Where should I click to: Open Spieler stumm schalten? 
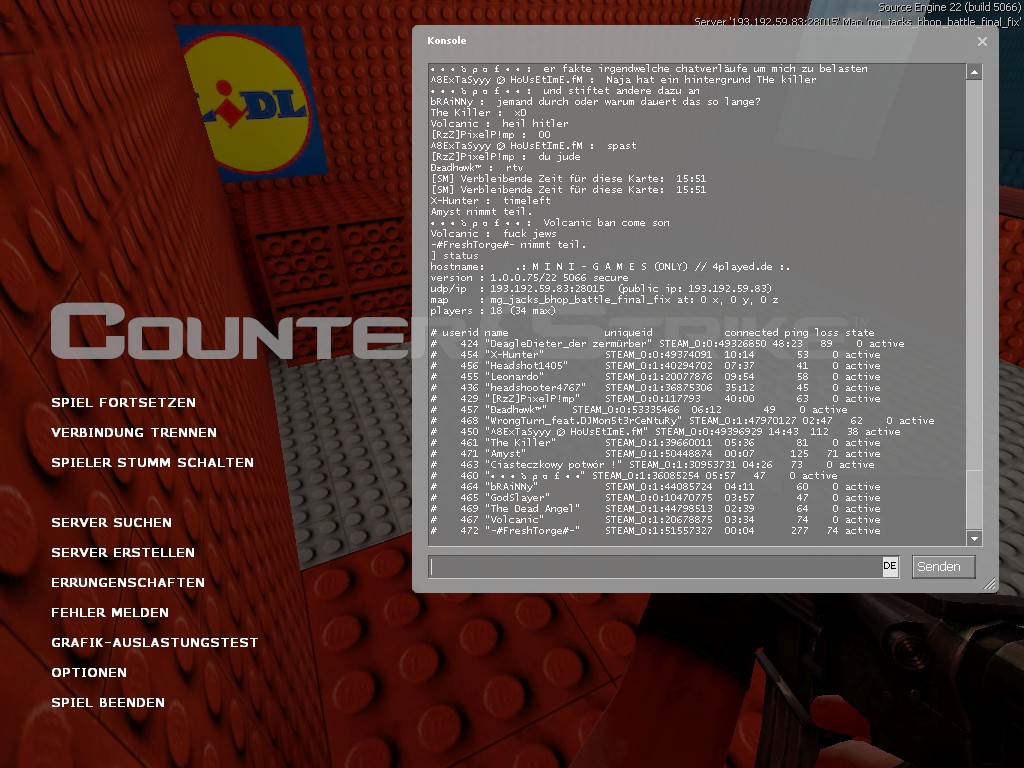[x=152, y=462]
